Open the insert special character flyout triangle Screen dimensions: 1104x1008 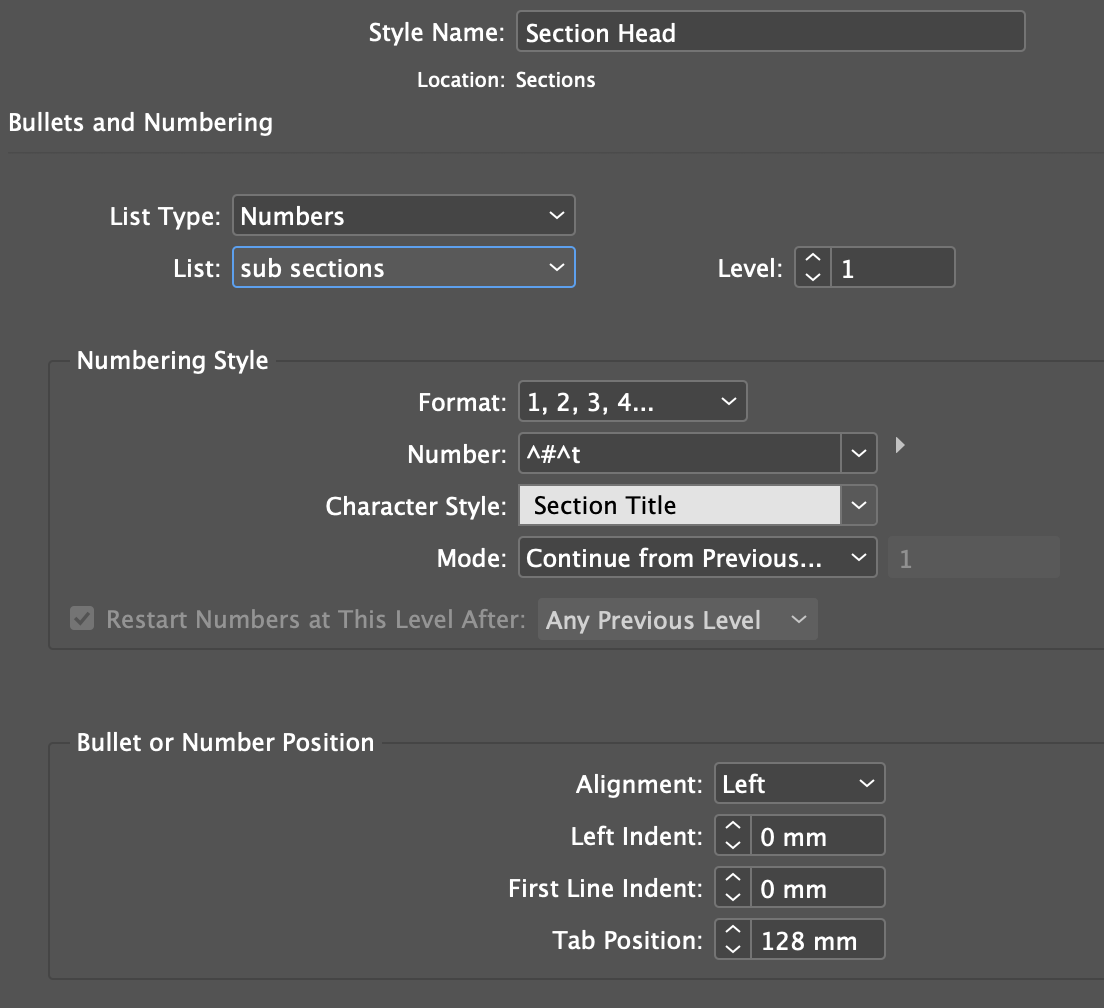(900, 445)
